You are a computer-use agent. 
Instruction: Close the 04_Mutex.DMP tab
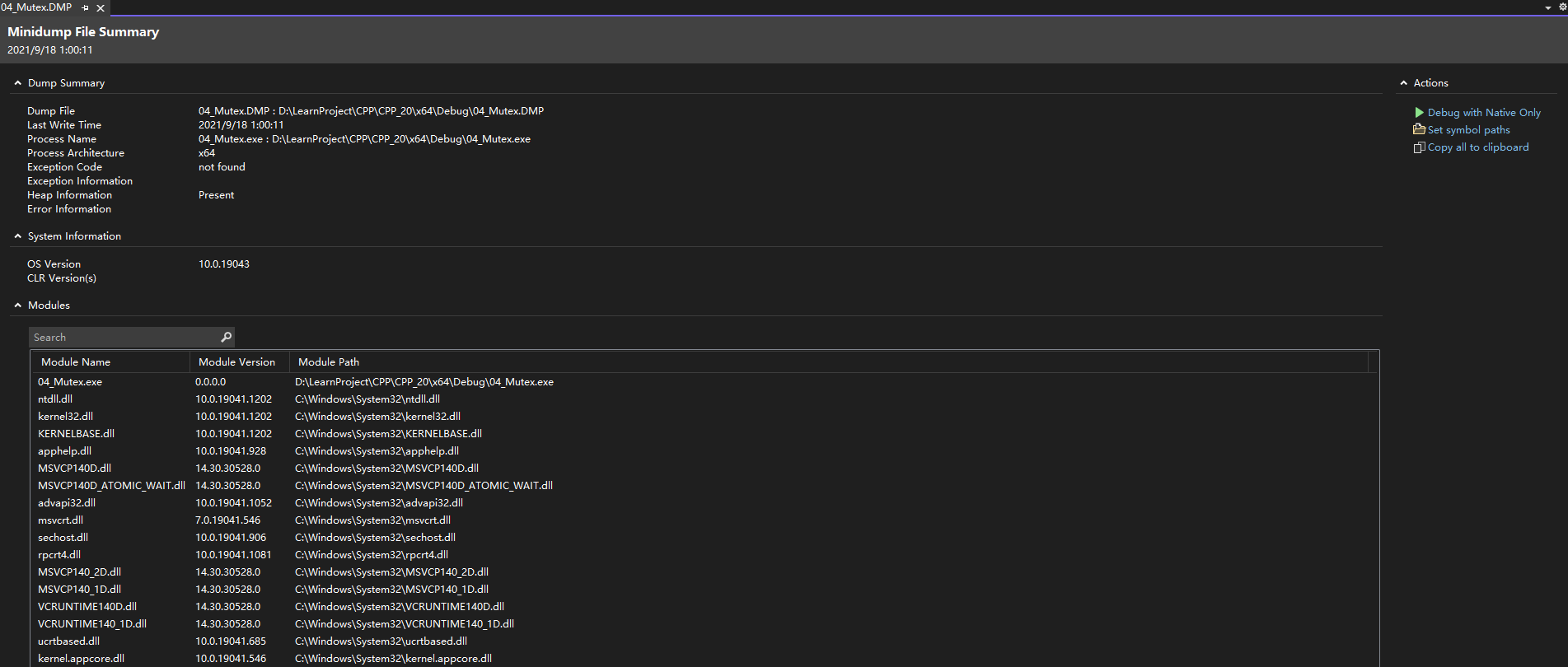(x=101, y=8)
